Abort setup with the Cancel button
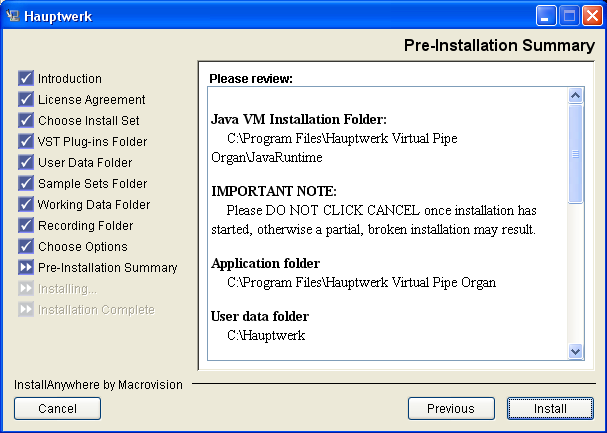 click(x=57, y=409)
